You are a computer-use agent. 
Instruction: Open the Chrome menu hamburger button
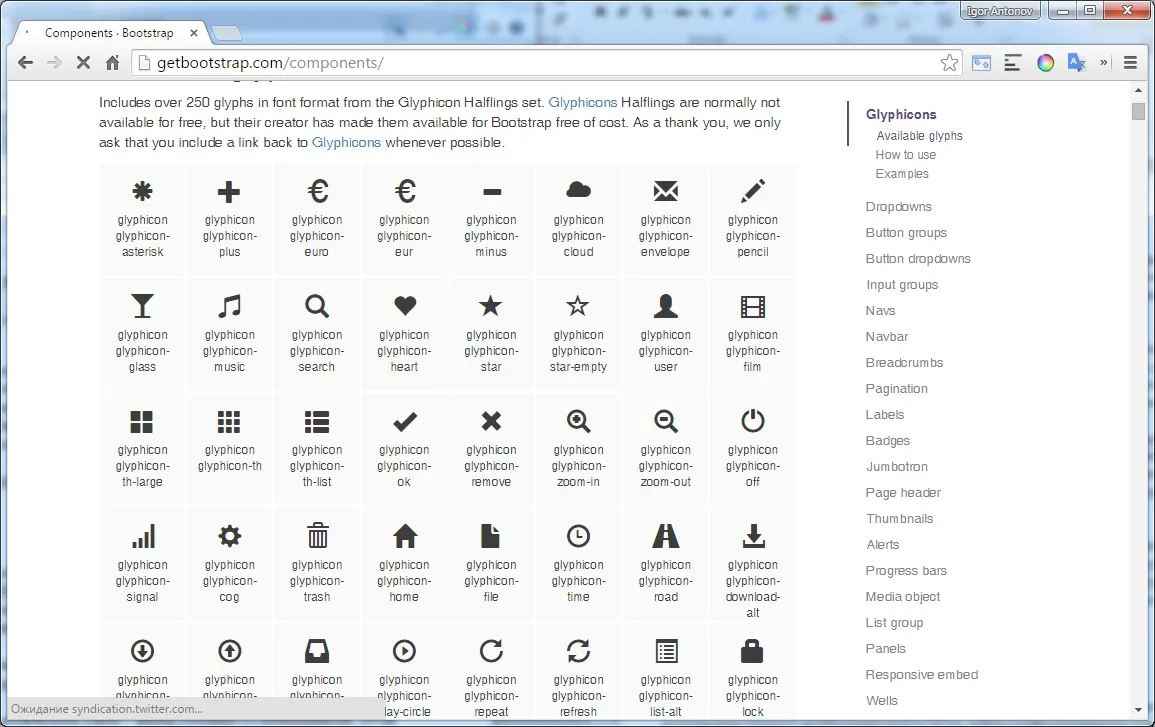click(1131, 63)
